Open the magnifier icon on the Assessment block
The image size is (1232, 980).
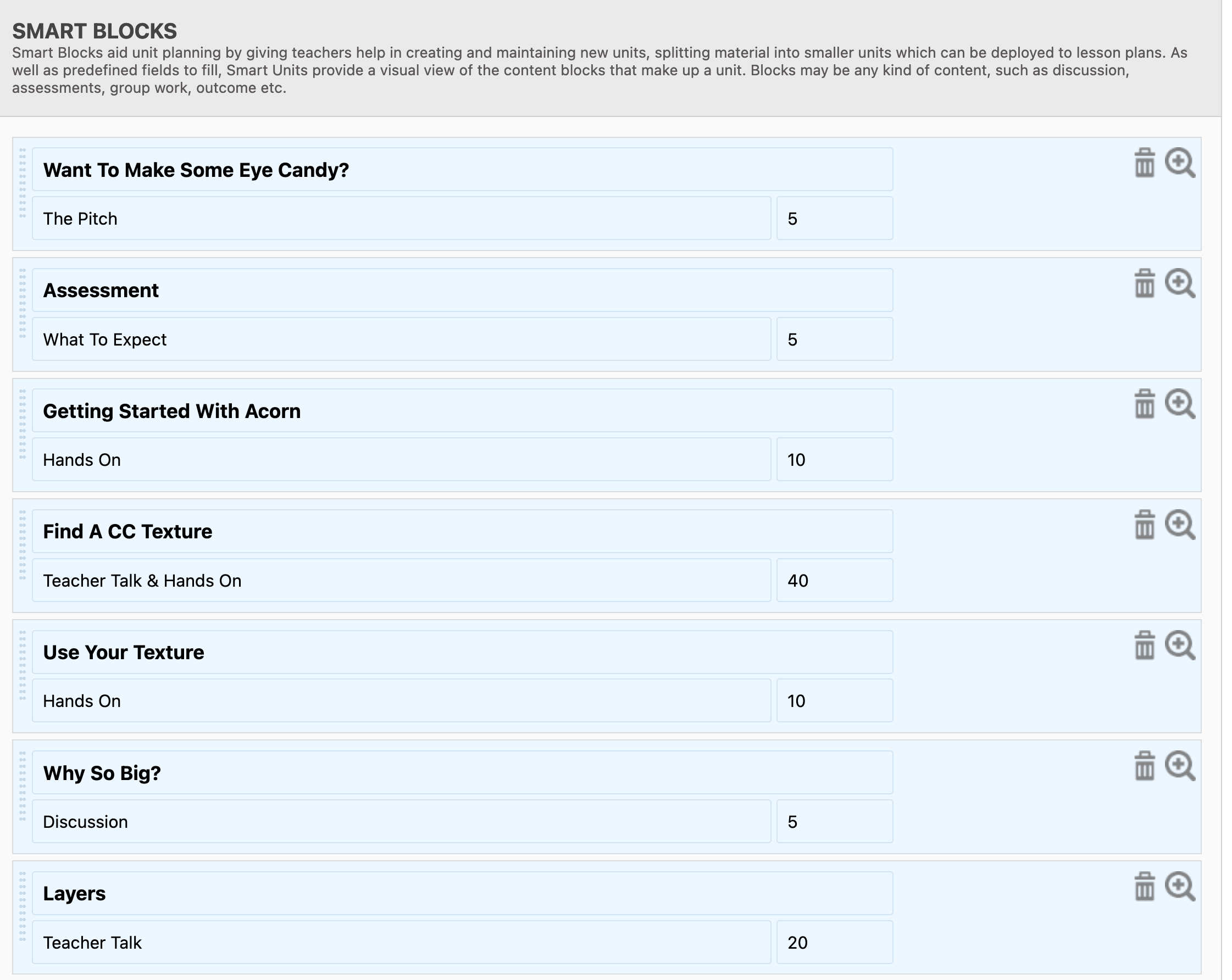point(1179,284)
